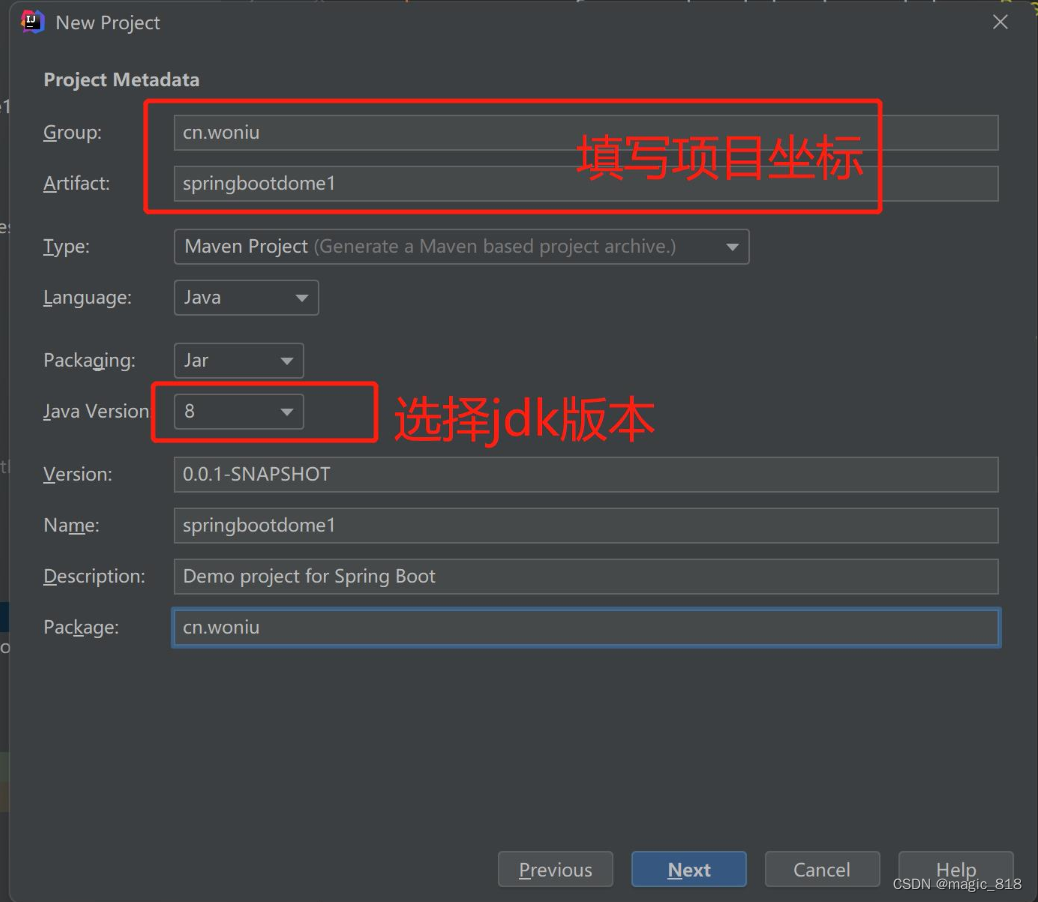Click the Packaging dropdown arrow icon
The height and width of the screenshot is (902, 1038).
pos(287,361)
